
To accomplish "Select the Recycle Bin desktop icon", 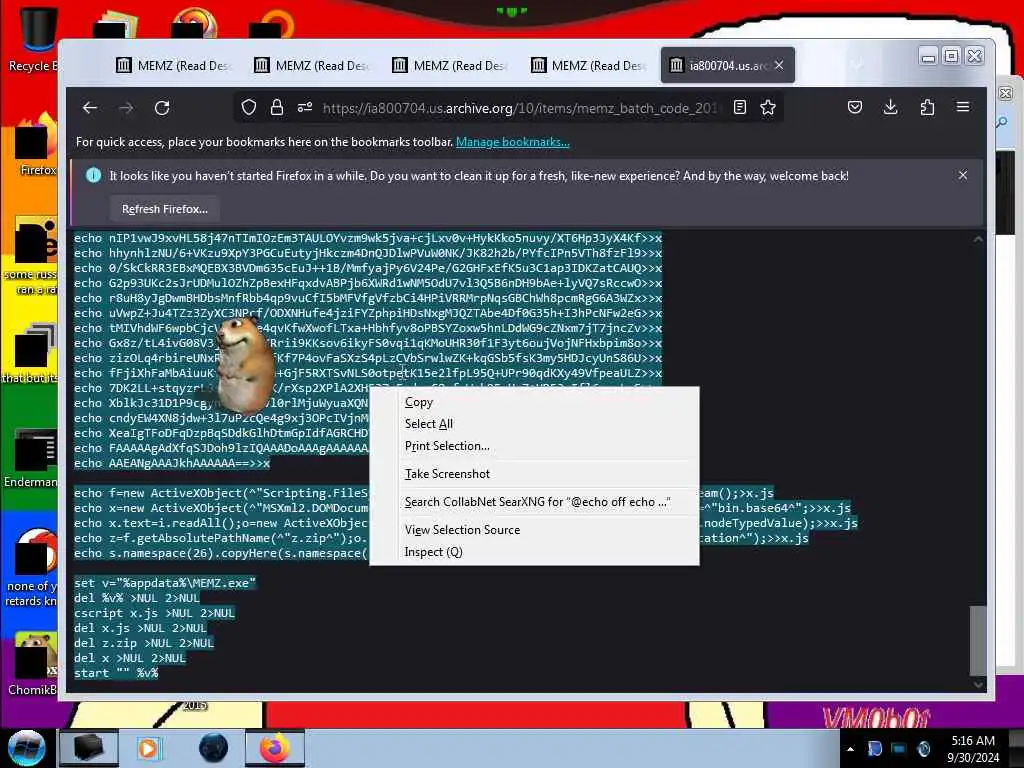I will click(x=33, y=39).
